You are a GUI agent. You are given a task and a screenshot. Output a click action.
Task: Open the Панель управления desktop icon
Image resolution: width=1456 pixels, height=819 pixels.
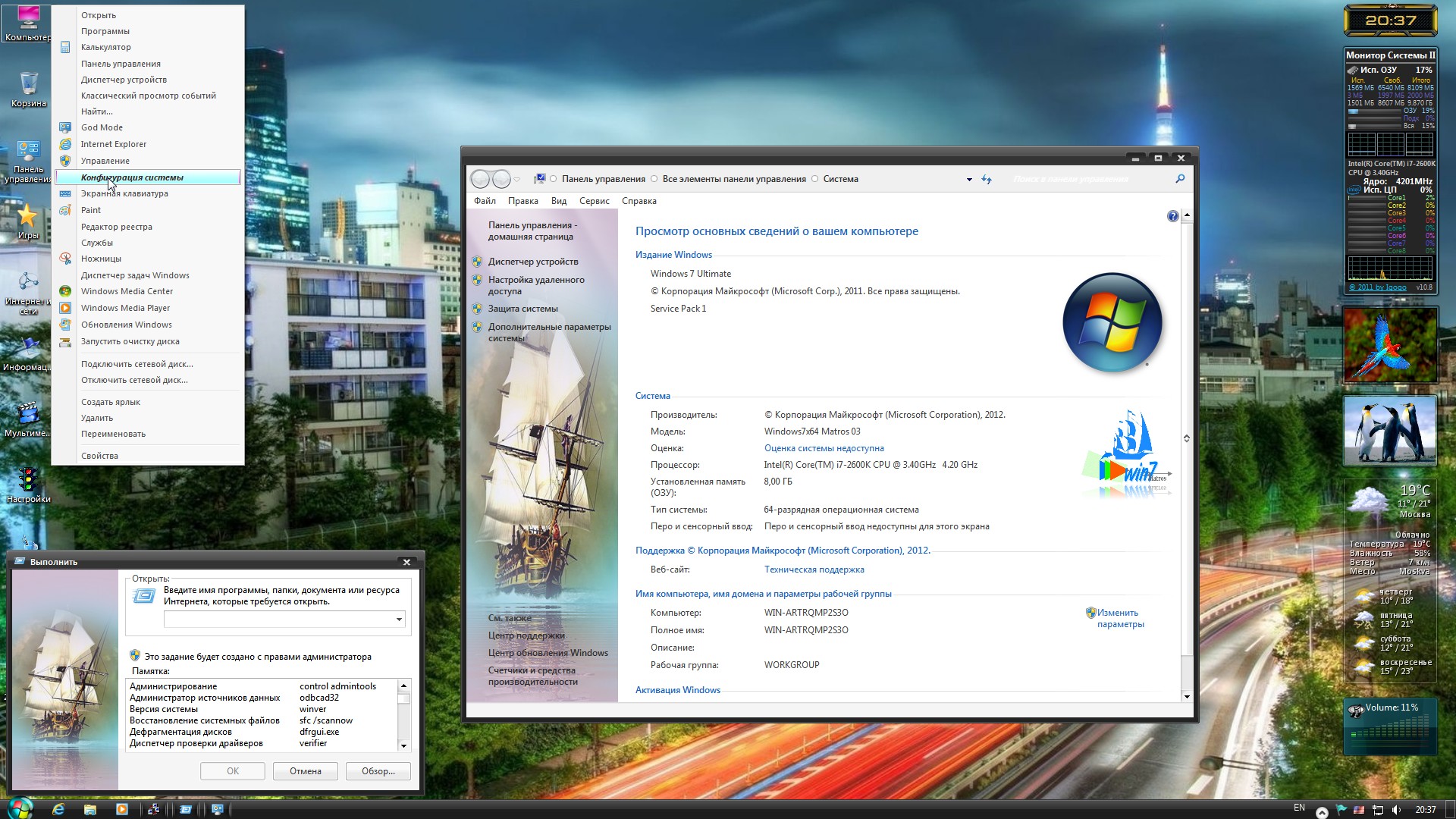[28, 161]
